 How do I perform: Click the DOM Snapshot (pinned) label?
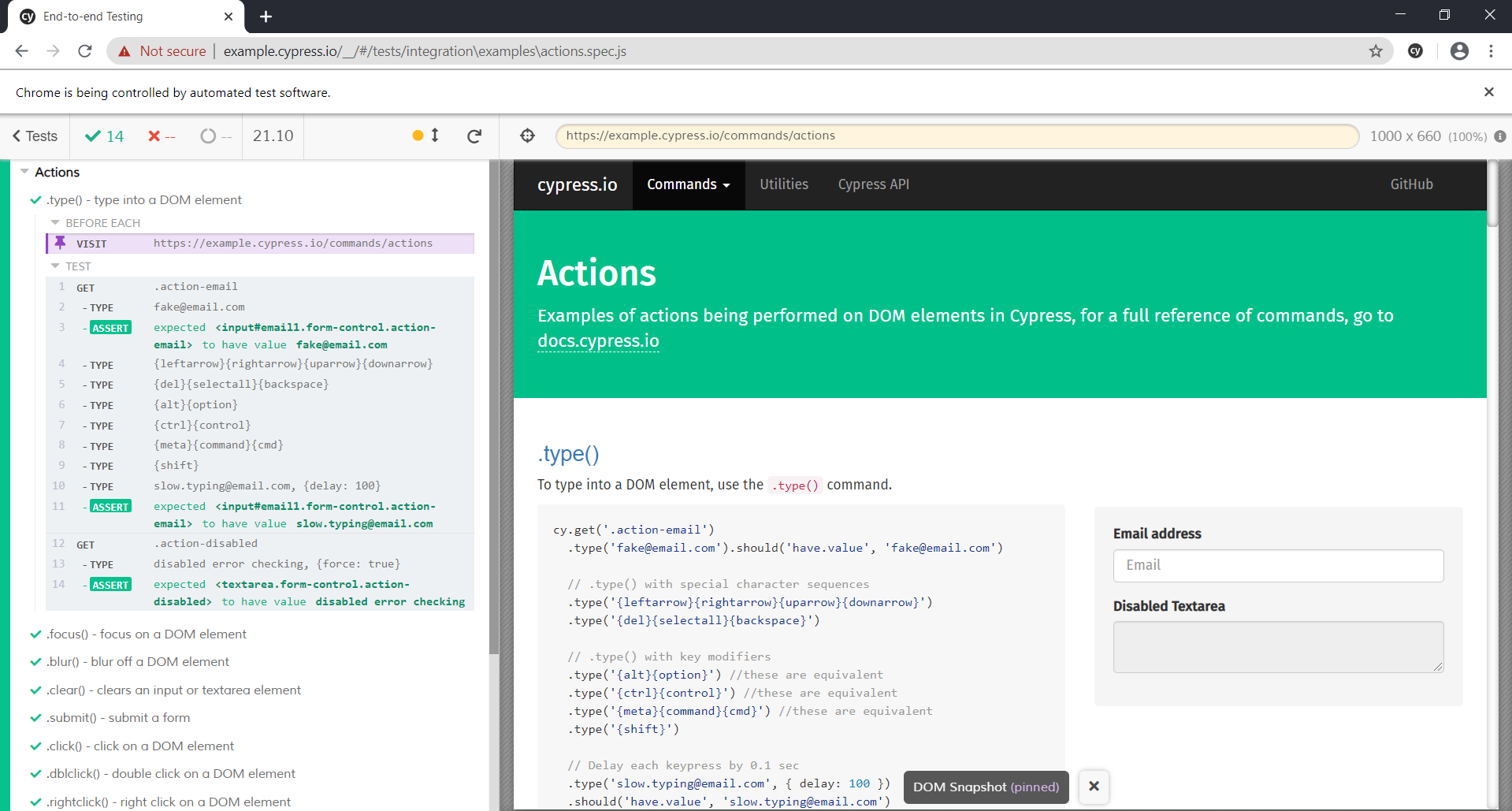[986, 787]
